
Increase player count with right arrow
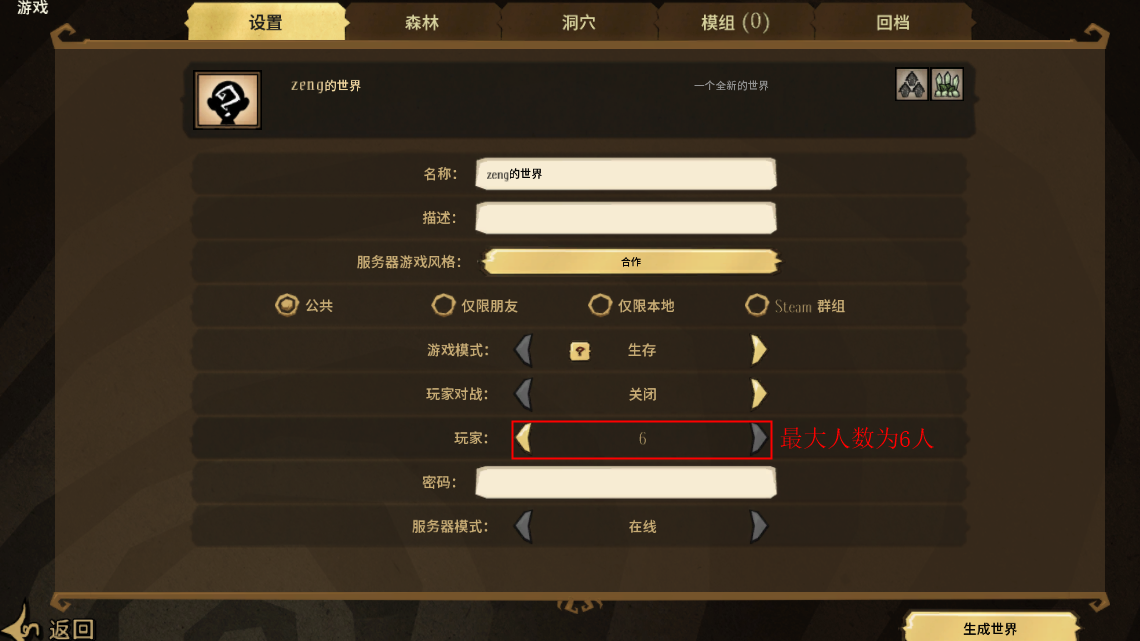[758, 438]
